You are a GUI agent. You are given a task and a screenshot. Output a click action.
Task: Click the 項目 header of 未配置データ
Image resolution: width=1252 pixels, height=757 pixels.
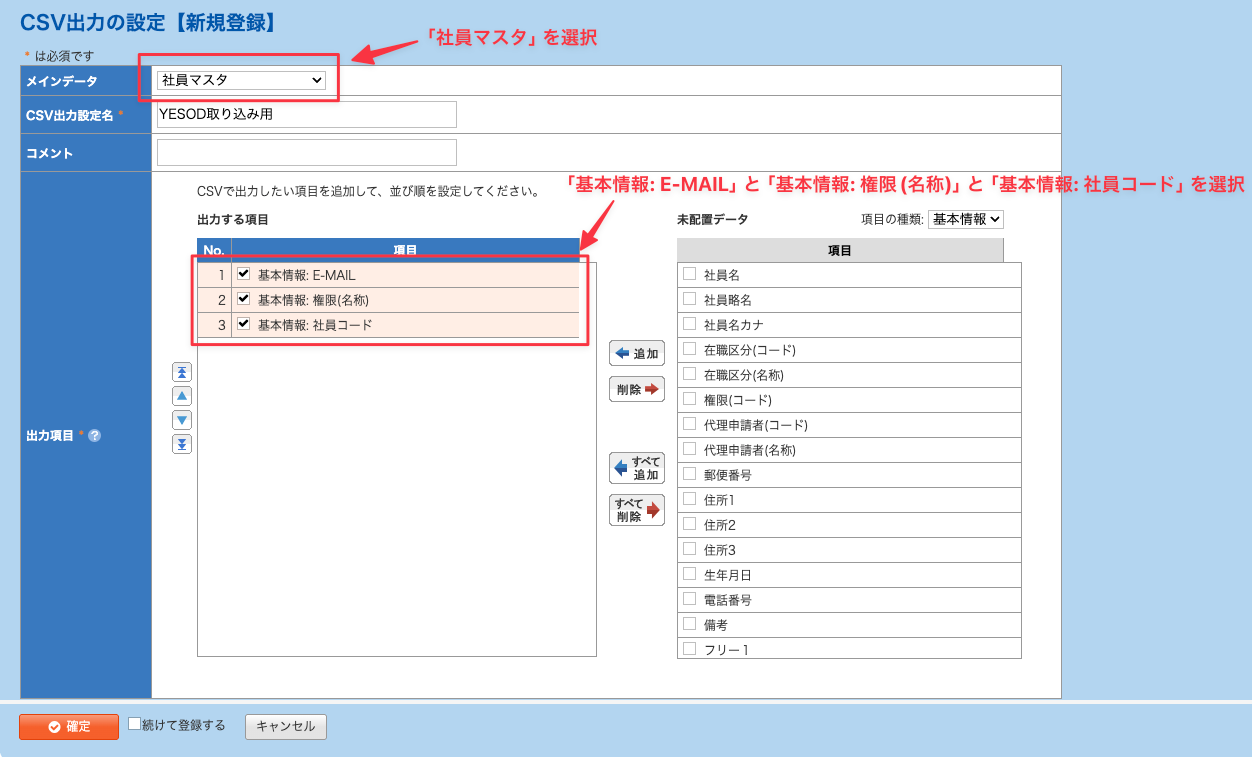coord(840,250)
